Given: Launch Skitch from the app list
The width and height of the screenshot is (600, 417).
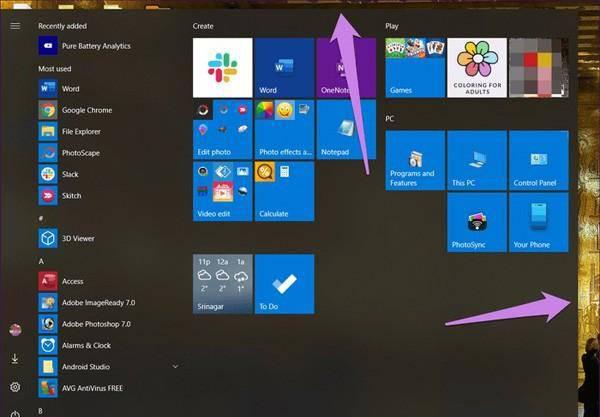Looking at the screenshot, I should point(60,196).
